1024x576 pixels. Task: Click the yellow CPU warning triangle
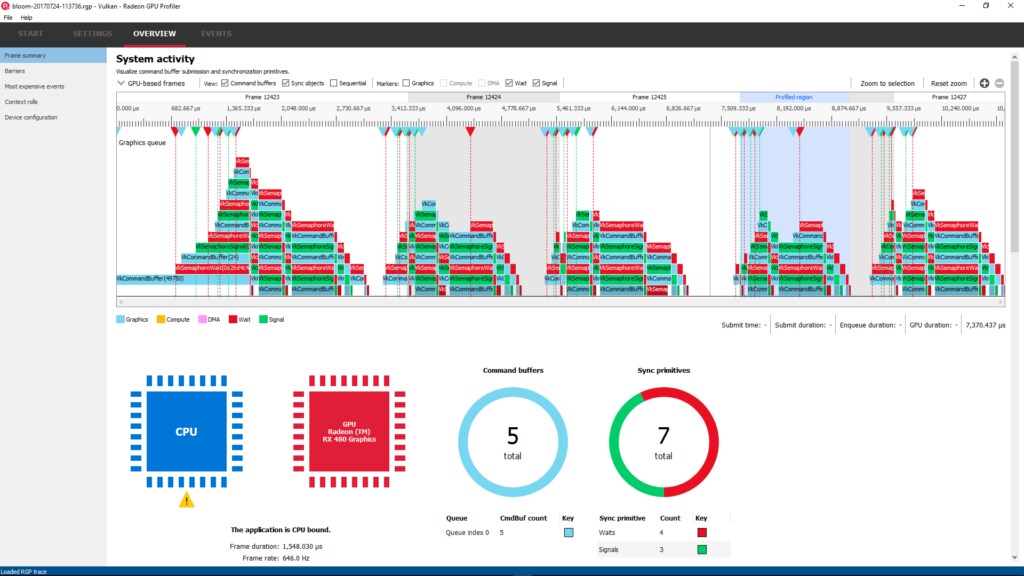click(187, 500)
